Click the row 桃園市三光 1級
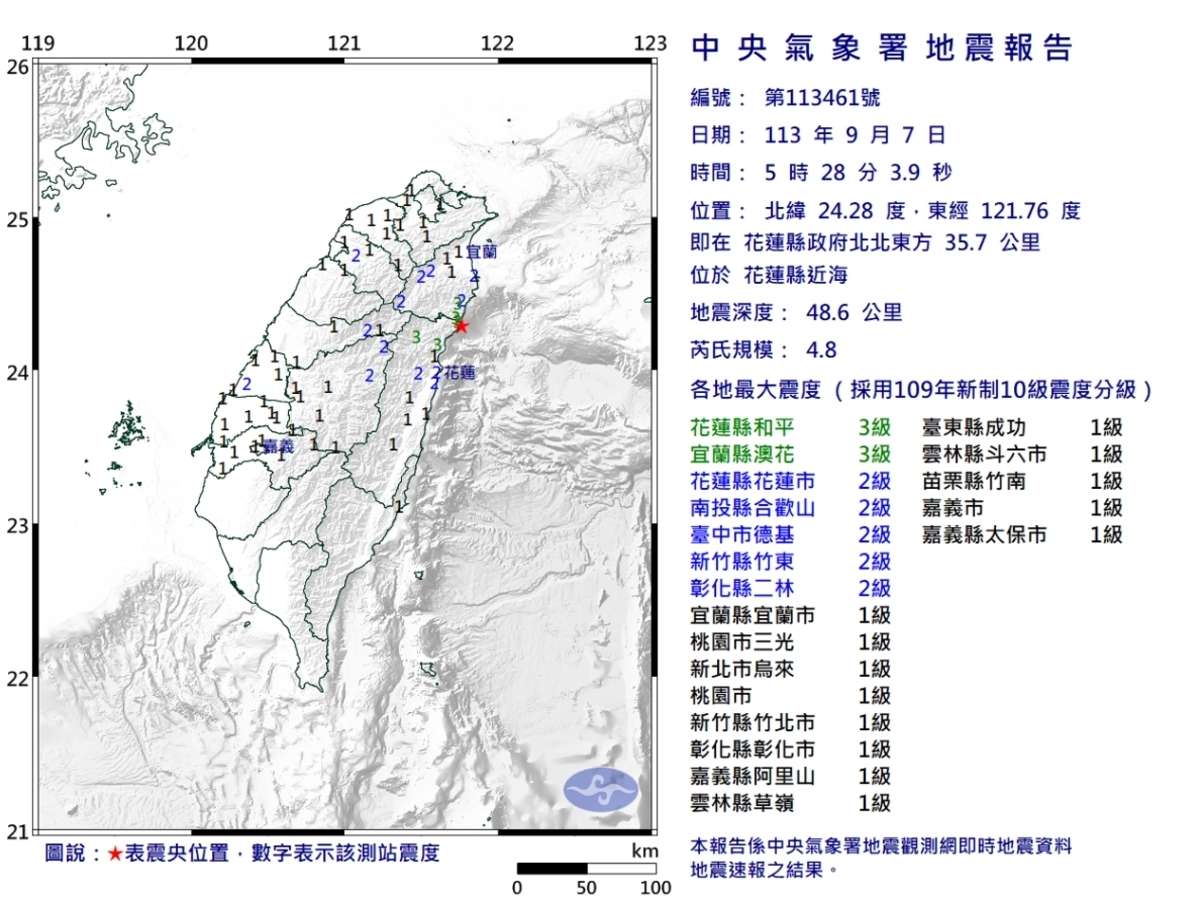 791,642
